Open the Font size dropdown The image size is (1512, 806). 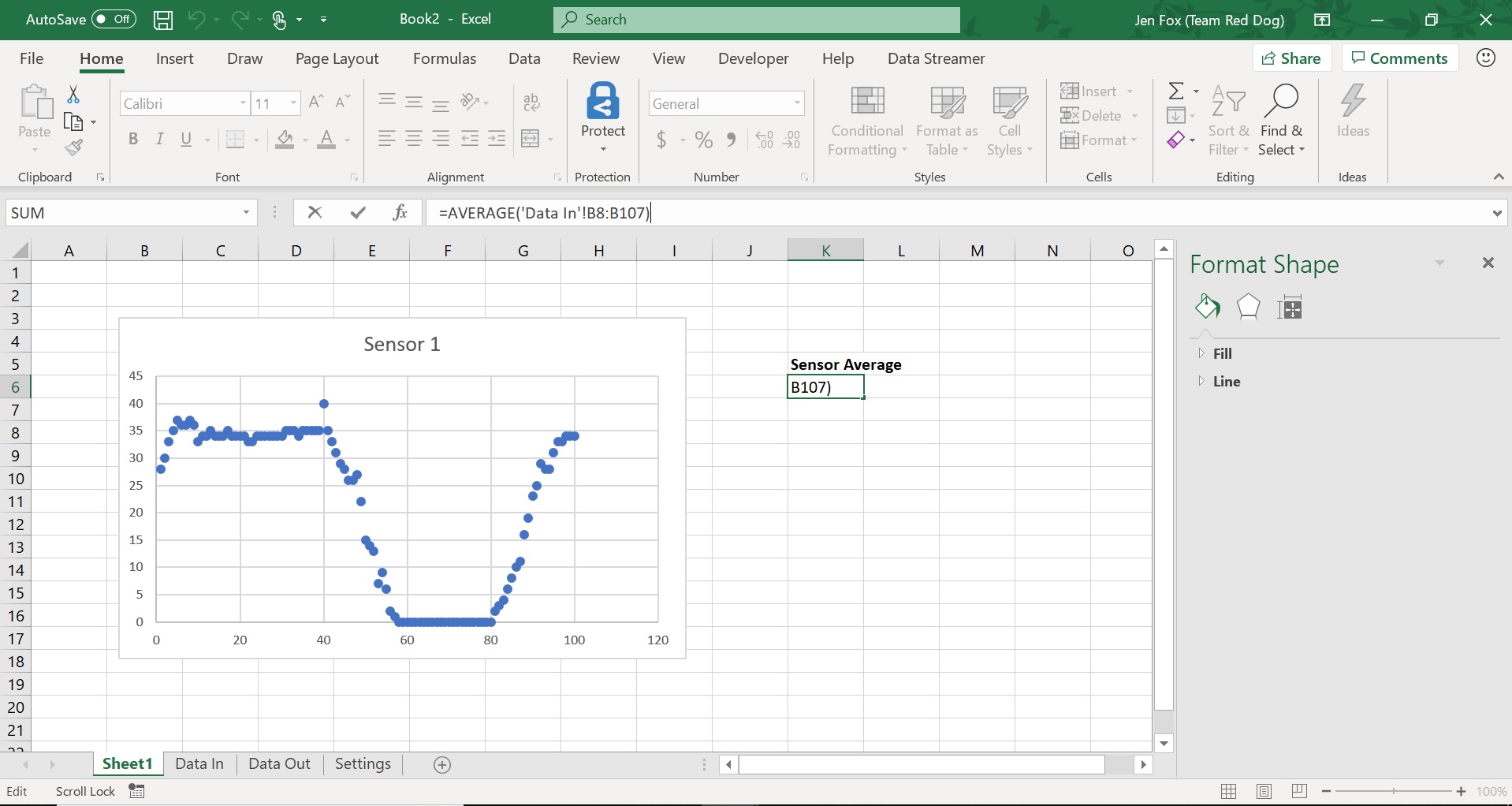point(293,103)
